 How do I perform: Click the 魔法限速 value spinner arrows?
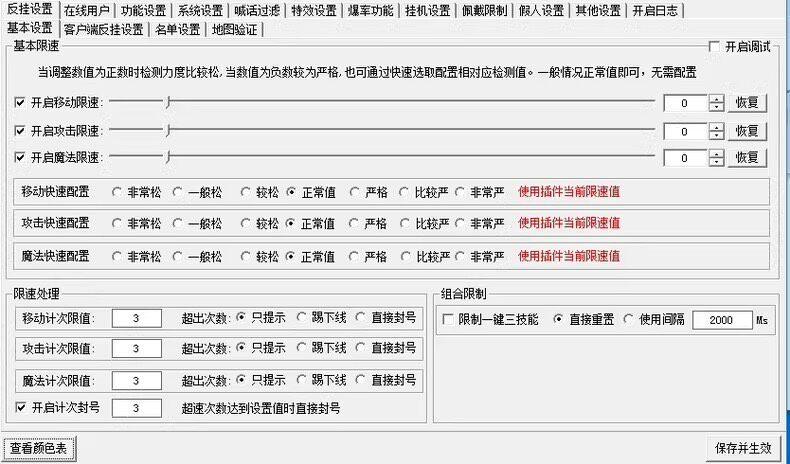coord(716,158)
